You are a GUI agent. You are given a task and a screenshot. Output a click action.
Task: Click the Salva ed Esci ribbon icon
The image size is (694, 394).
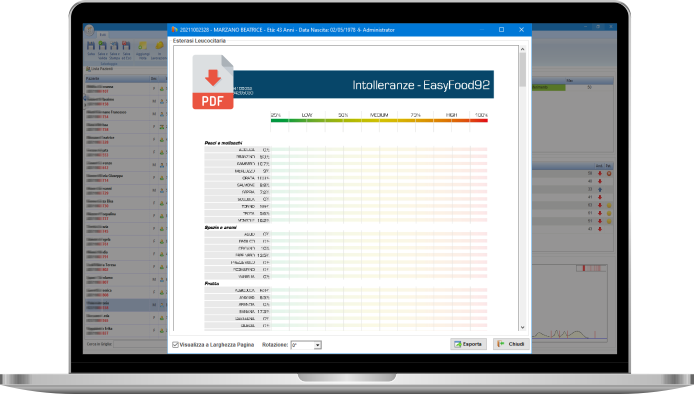coord(126,46)
